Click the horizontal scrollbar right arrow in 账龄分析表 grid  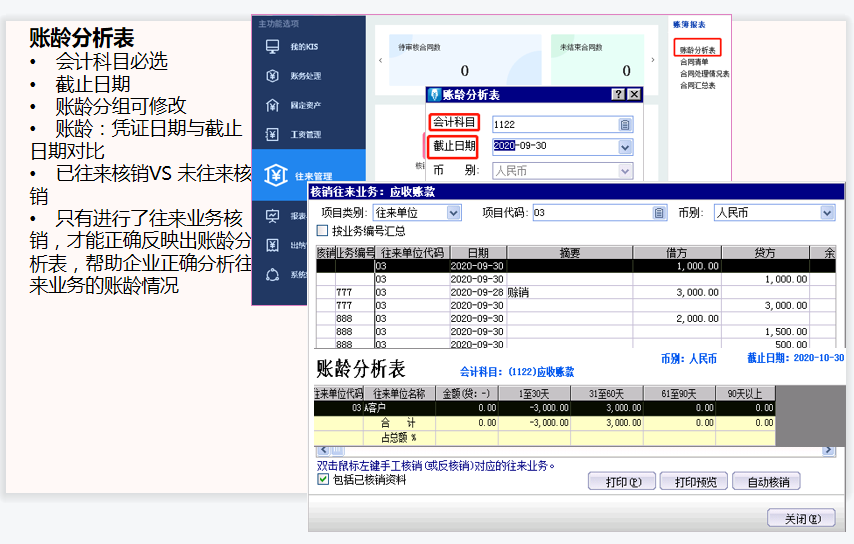point(828,450)
